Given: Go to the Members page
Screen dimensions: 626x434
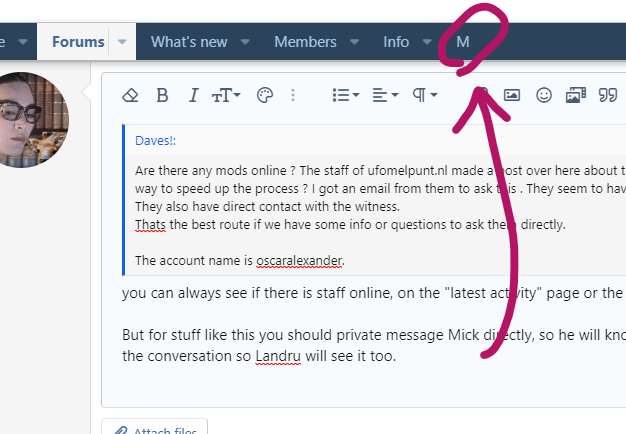Looking at the screenshot, I should (305, 42).
